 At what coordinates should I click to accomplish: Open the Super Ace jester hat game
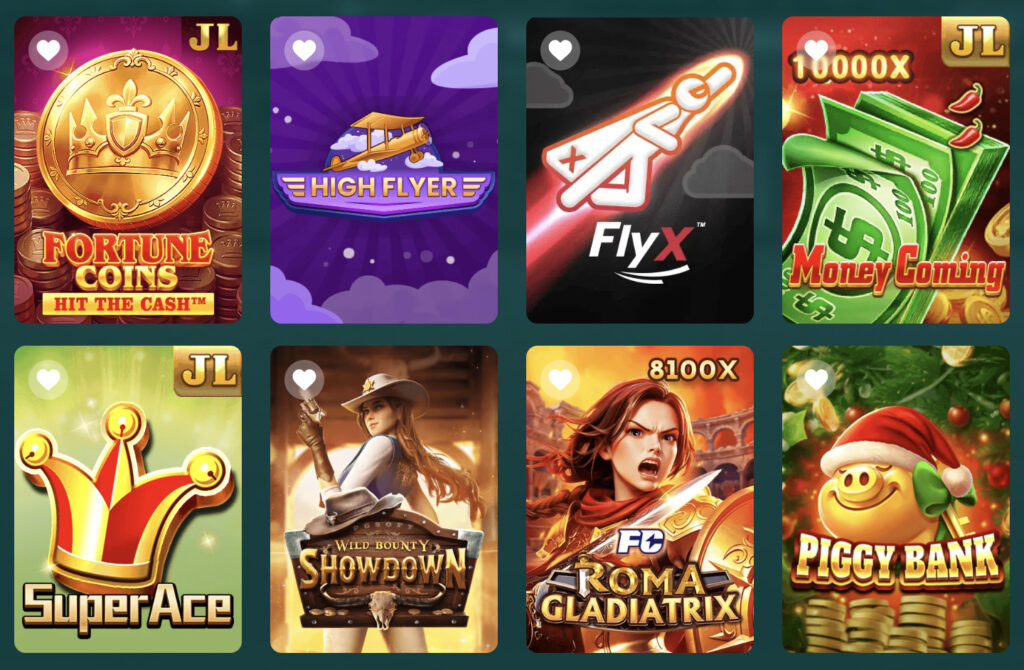point(128,499)
